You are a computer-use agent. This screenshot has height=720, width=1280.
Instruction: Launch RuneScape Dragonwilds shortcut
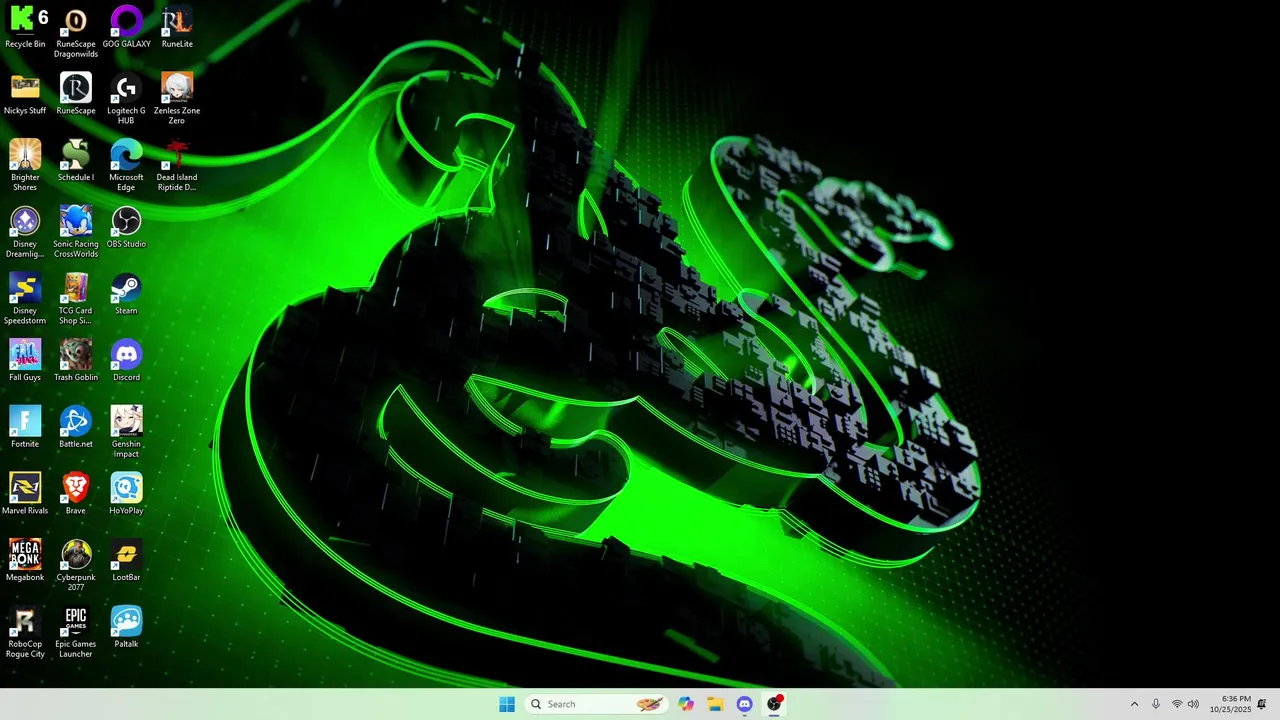(76, 32)
